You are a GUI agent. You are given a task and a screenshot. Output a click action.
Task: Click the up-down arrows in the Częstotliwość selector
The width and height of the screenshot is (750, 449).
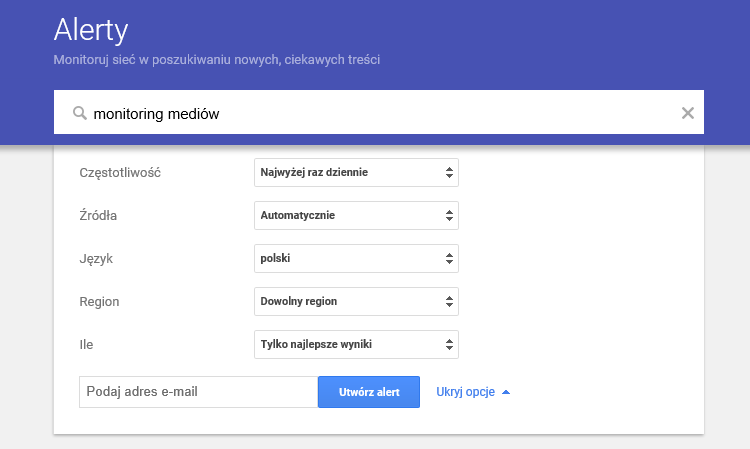449,173
